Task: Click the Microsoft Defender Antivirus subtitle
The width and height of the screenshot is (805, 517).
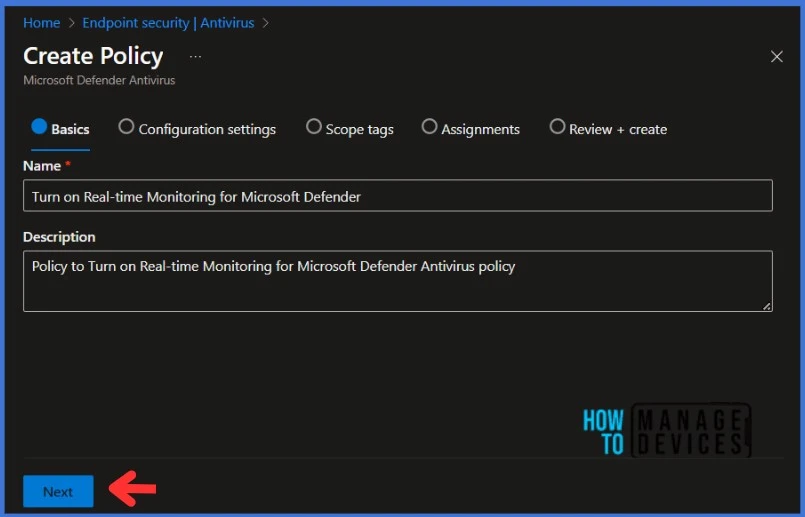Action: pos(99,80)
